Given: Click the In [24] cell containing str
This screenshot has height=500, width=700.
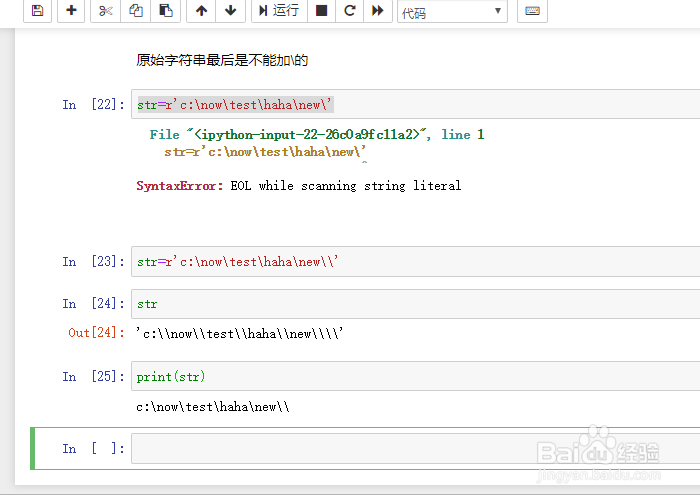Looking at the screenshot, I should 415,304.
